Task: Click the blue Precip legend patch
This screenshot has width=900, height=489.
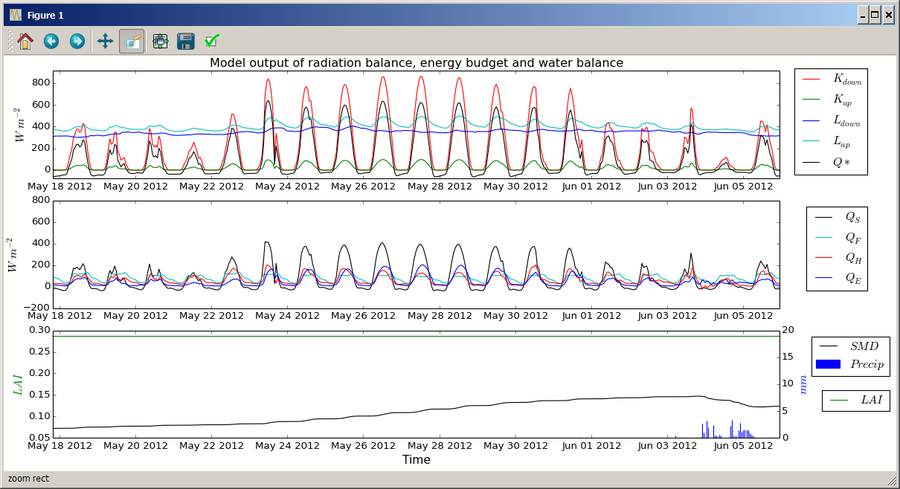Action: coord(828,364)
